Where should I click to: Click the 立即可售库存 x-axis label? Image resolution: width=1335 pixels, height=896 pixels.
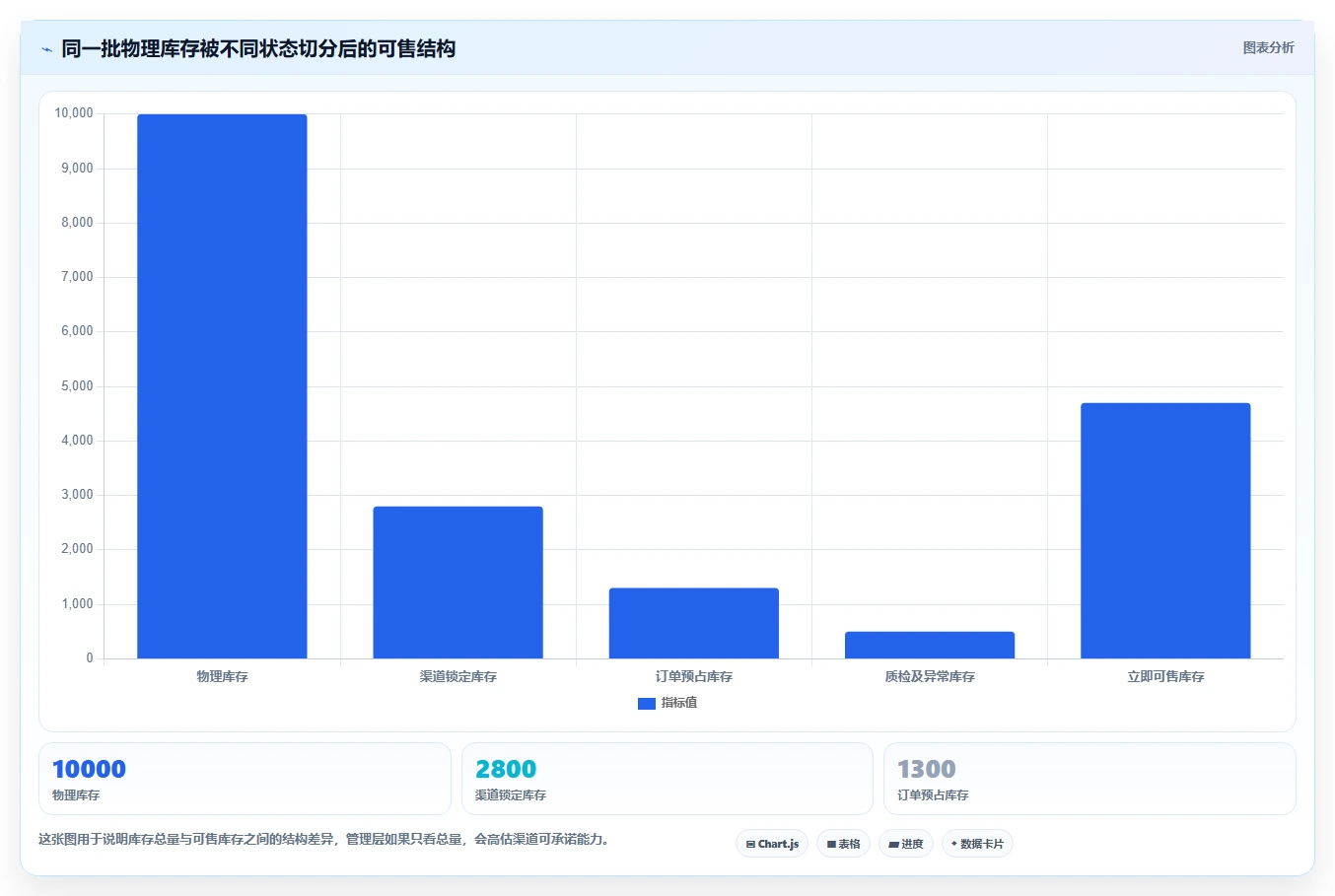1165,677
